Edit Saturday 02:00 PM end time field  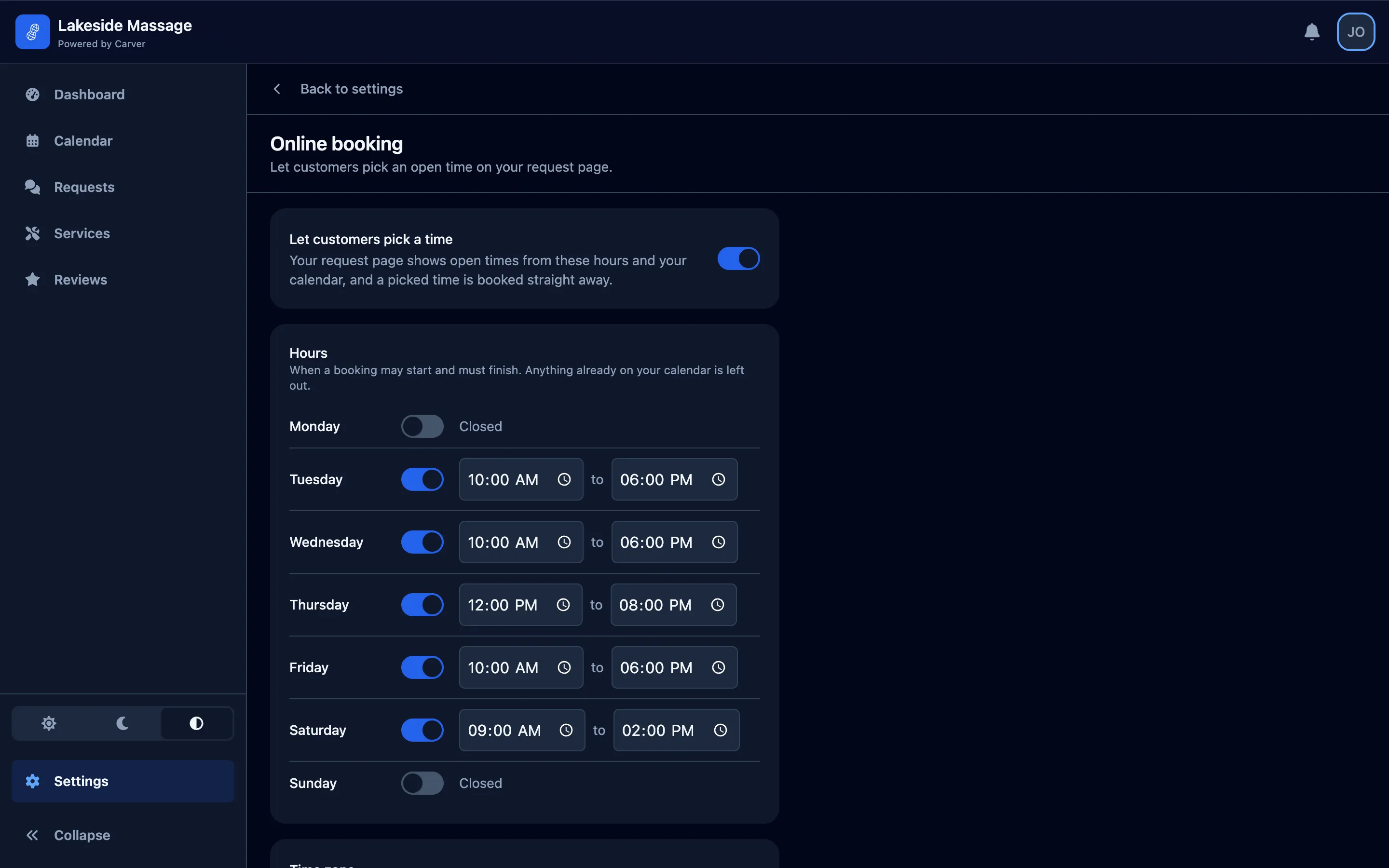pyautogui.click(x=676, y=730)
